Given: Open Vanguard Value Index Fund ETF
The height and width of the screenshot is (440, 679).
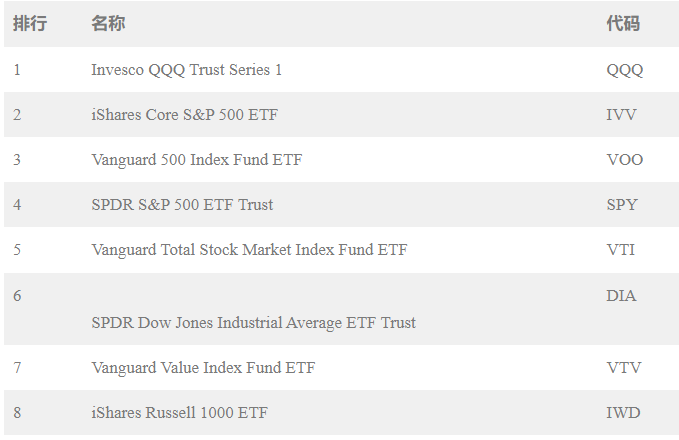Looking at the screenshot, I should [x=203, y=368].
